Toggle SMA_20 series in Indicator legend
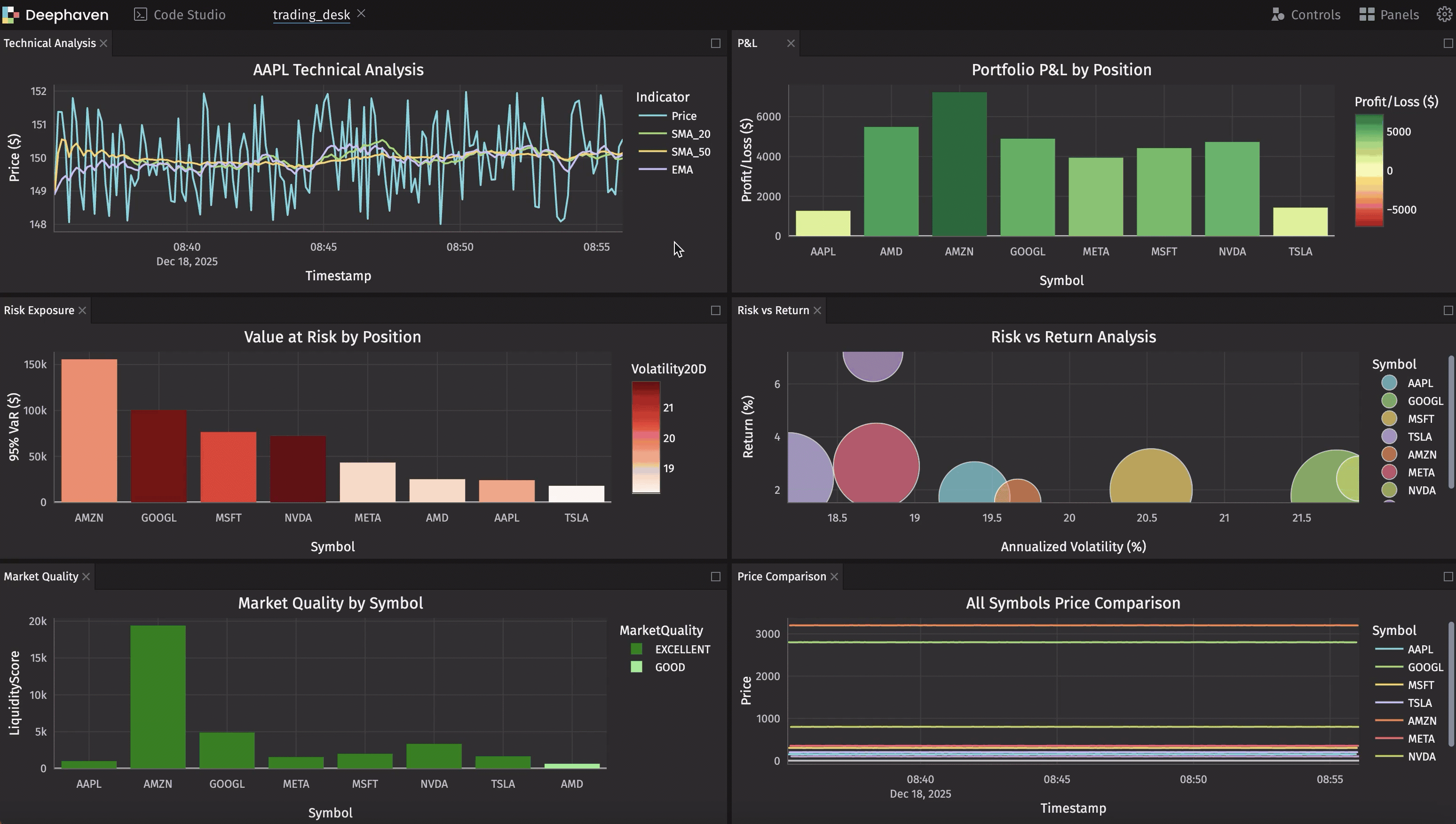1456x824 pixels. 690,134
